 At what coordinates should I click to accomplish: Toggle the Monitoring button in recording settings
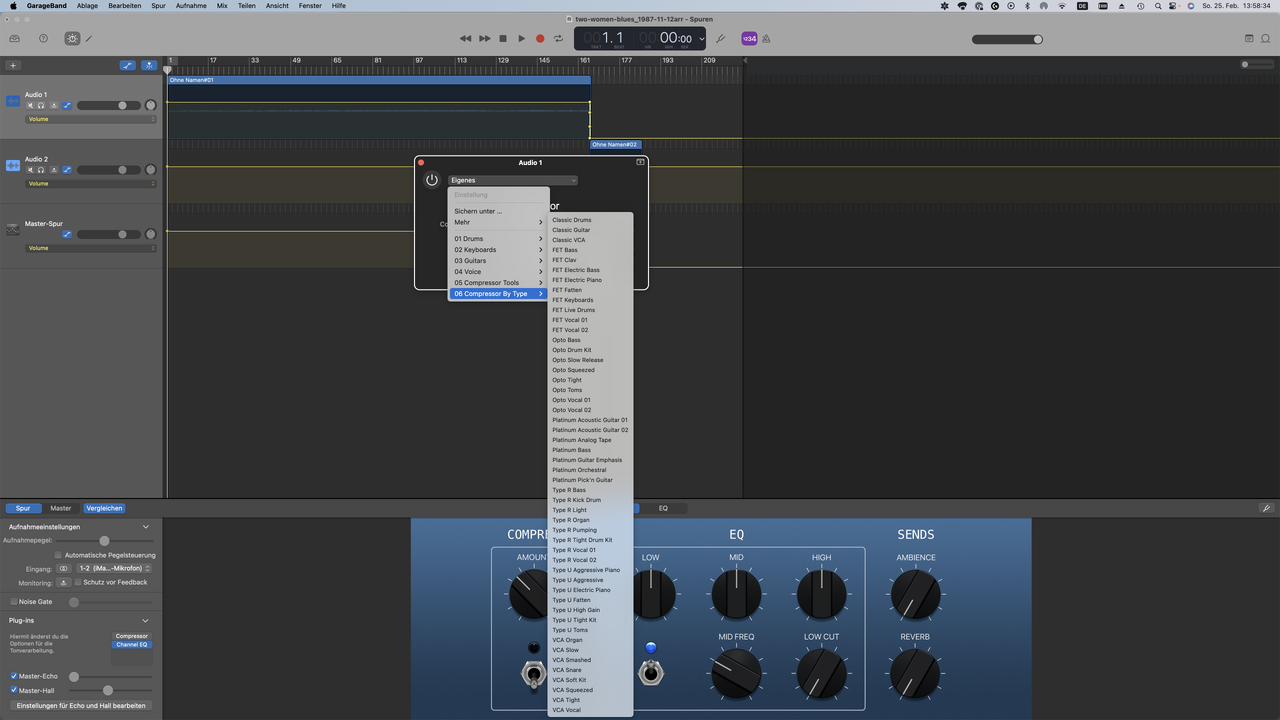[64, 582]
